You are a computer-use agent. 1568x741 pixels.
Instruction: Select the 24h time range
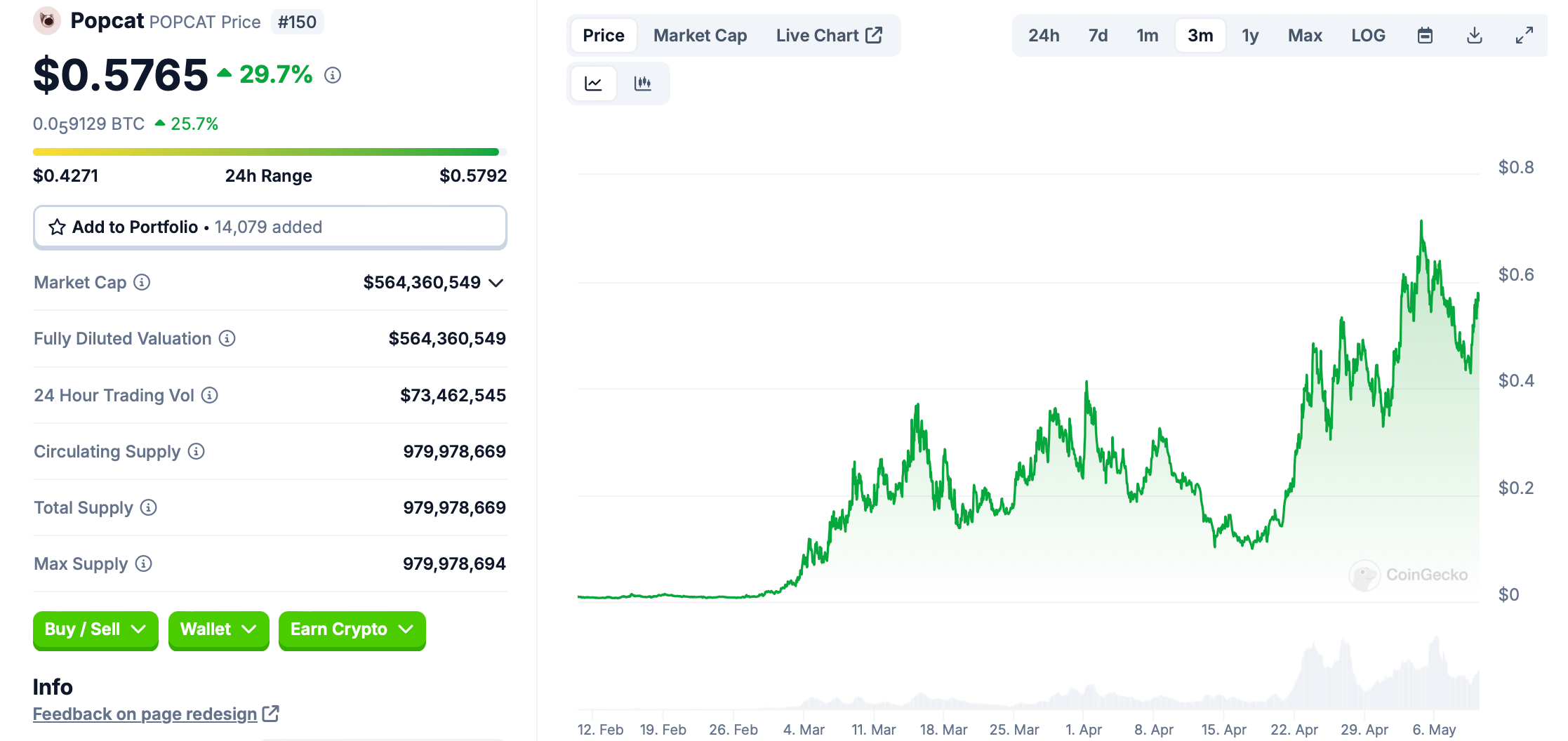1044,35
